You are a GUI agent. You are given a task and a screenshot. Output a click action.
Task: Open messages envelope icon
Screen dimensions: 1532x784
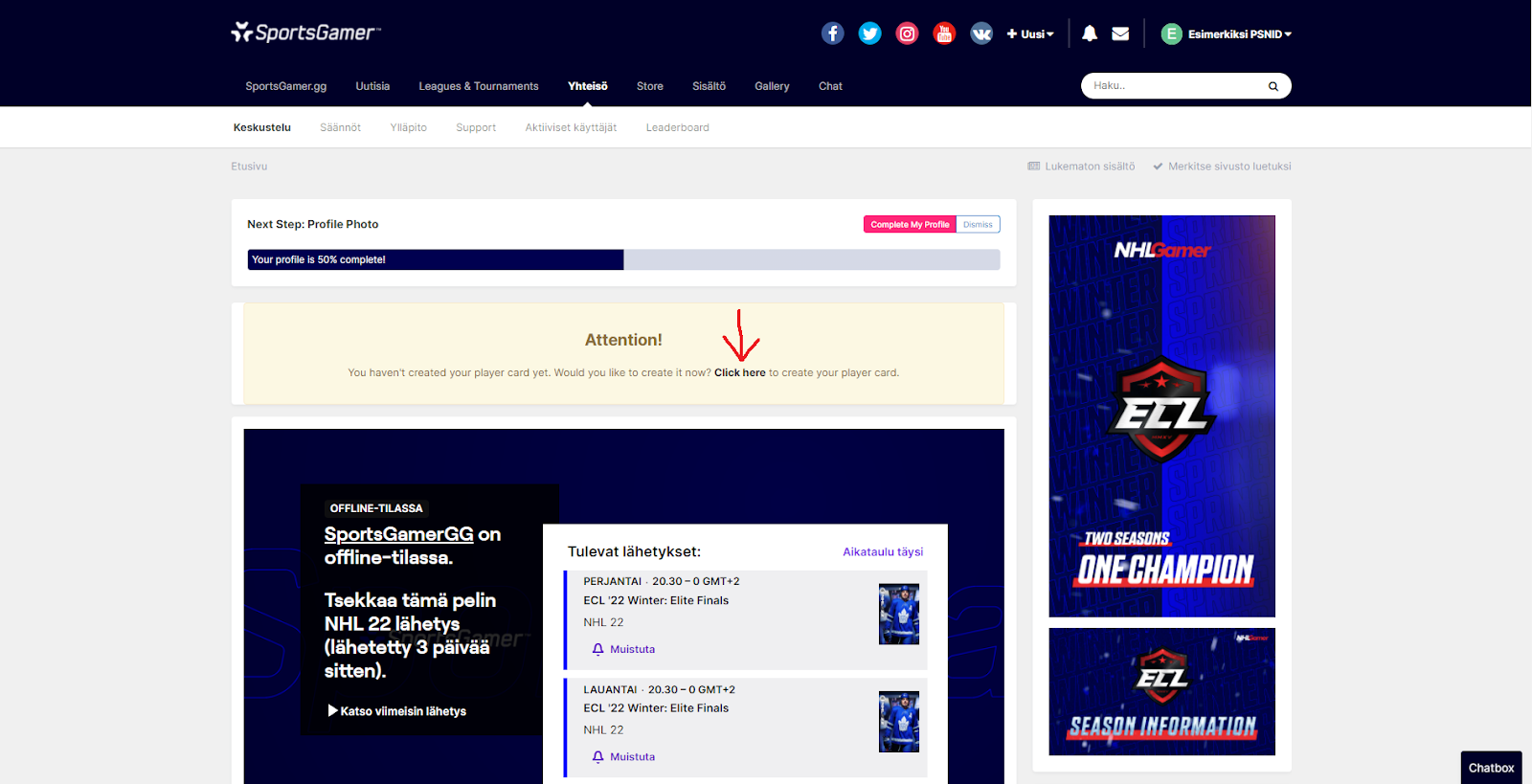(1120, 34)
